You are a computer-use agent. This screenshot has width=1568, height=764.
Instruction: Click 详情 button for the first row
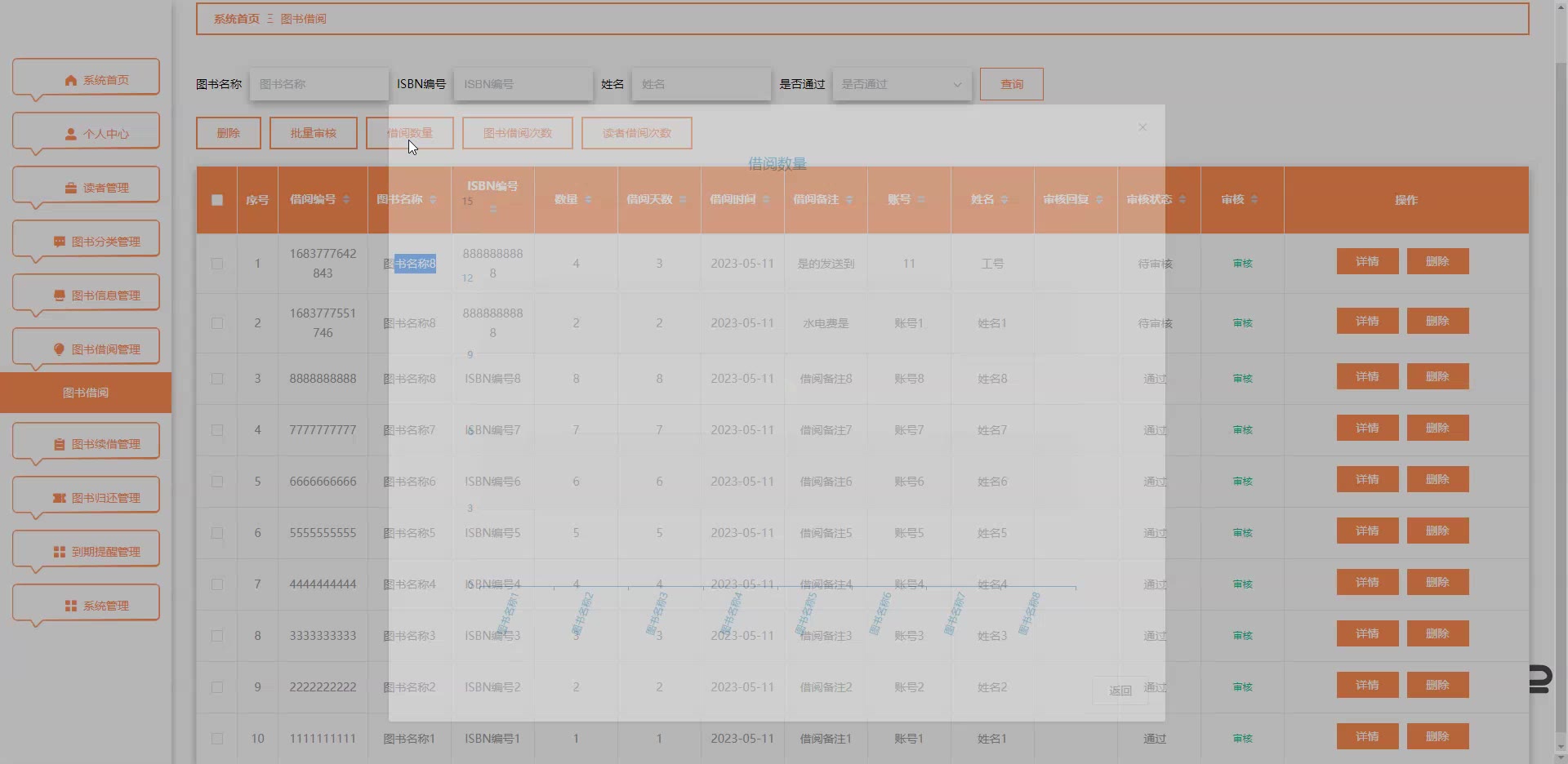click(x=1367, y=262)
